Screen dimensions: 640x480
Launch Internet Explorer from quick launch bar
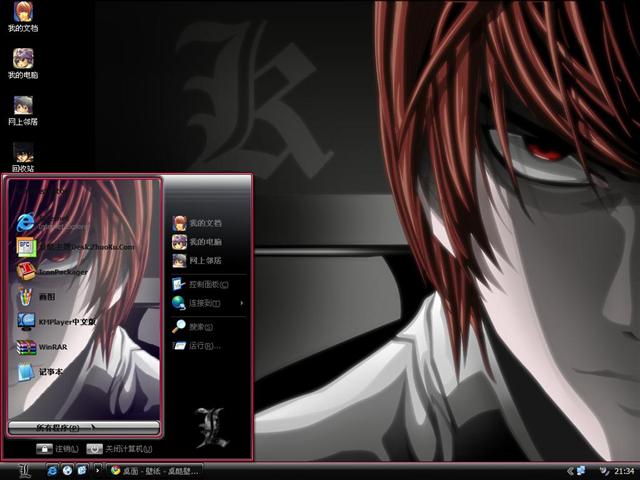tap(53, 471)
